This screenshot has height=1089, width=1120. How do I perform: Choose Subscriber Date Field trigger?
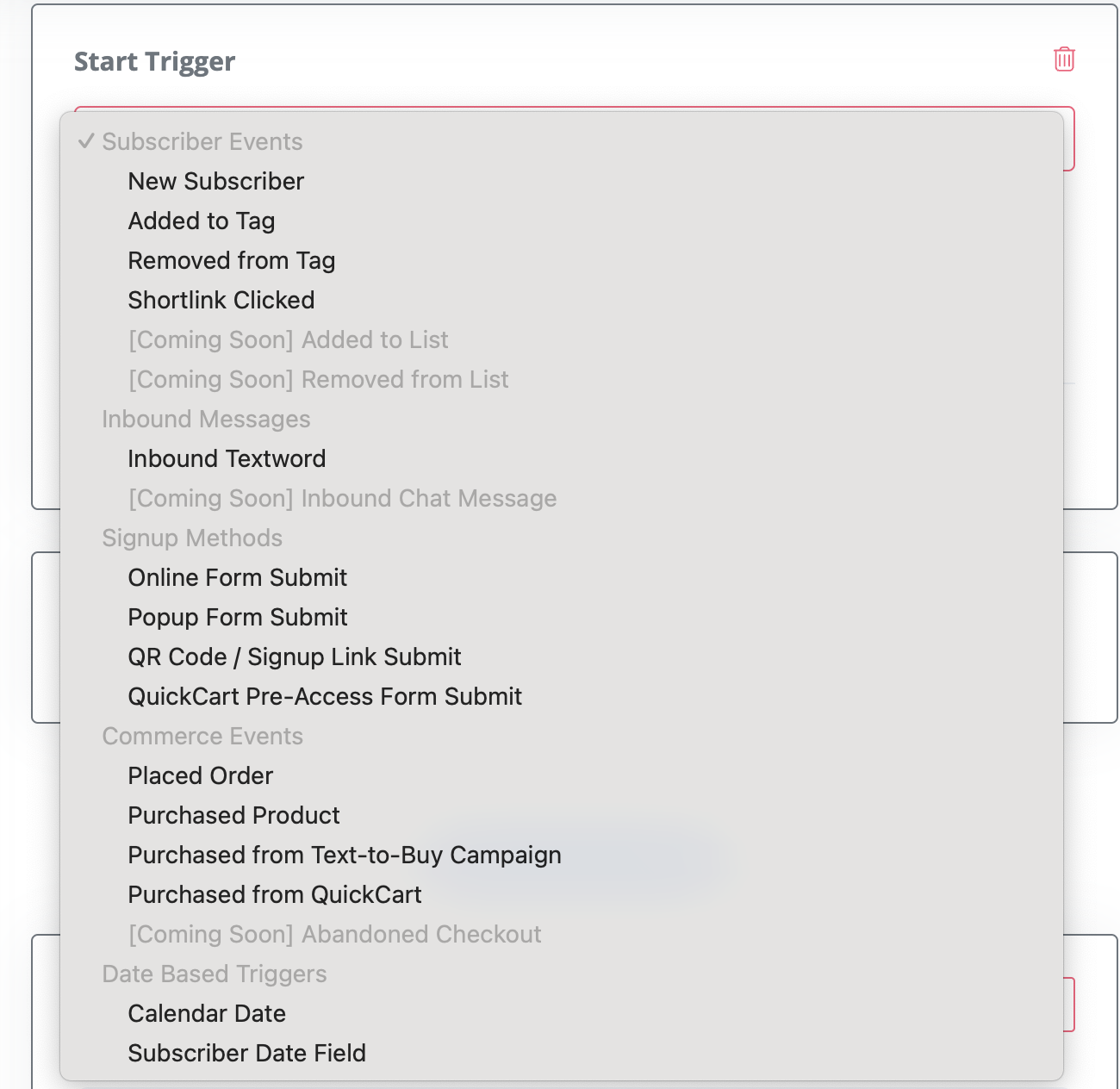(246, 1053)
